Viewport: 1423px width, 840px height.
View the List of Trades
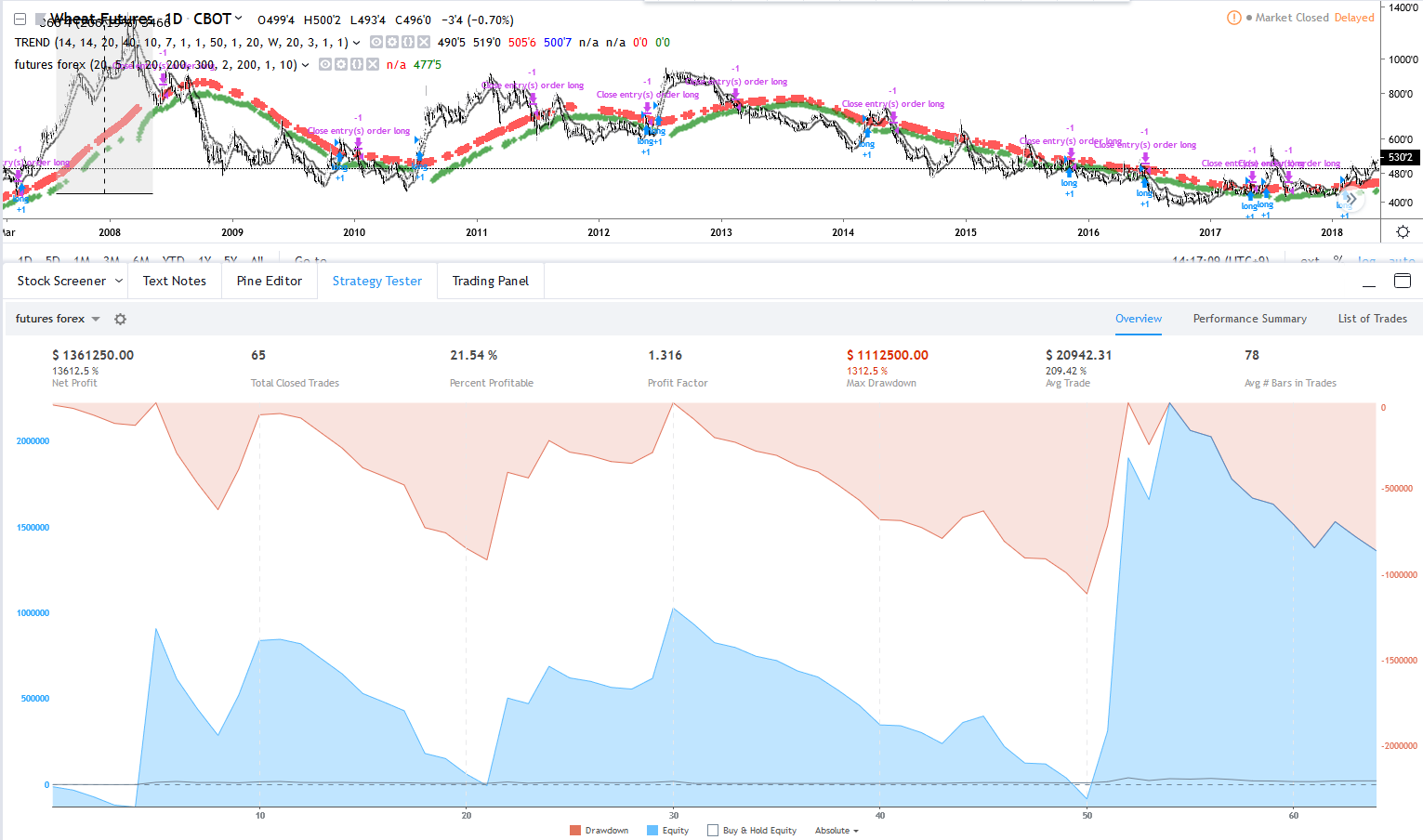[x=1372, y=319]
